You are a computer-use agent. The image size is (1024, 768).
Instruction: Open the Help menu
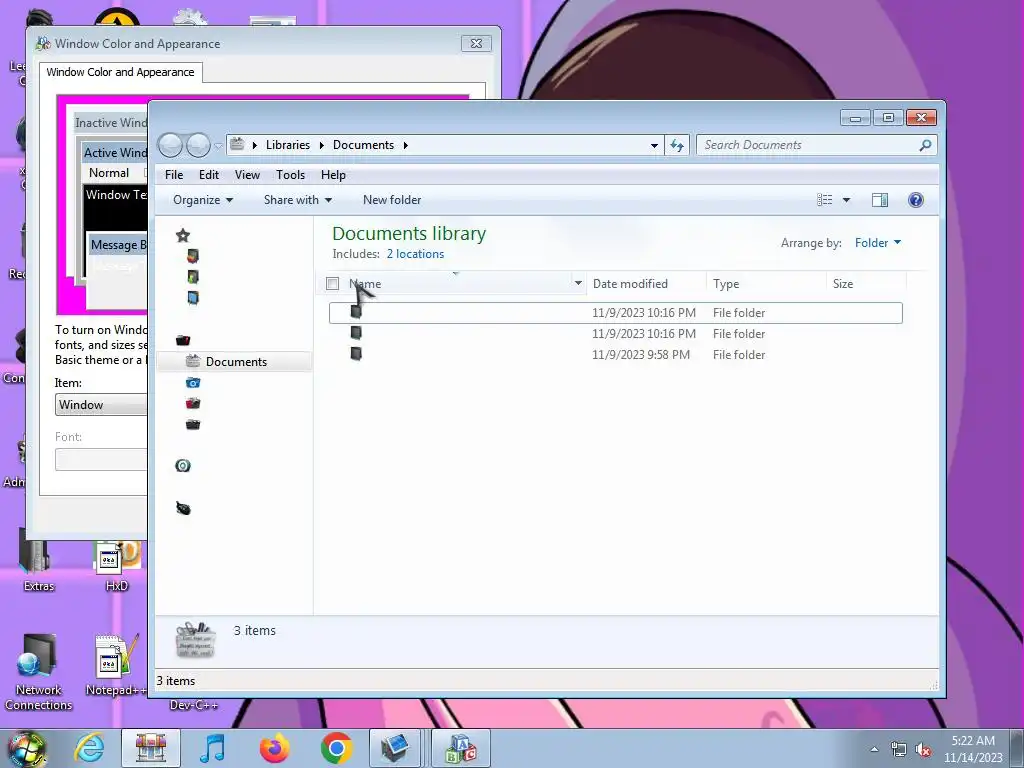coord(333,175)
